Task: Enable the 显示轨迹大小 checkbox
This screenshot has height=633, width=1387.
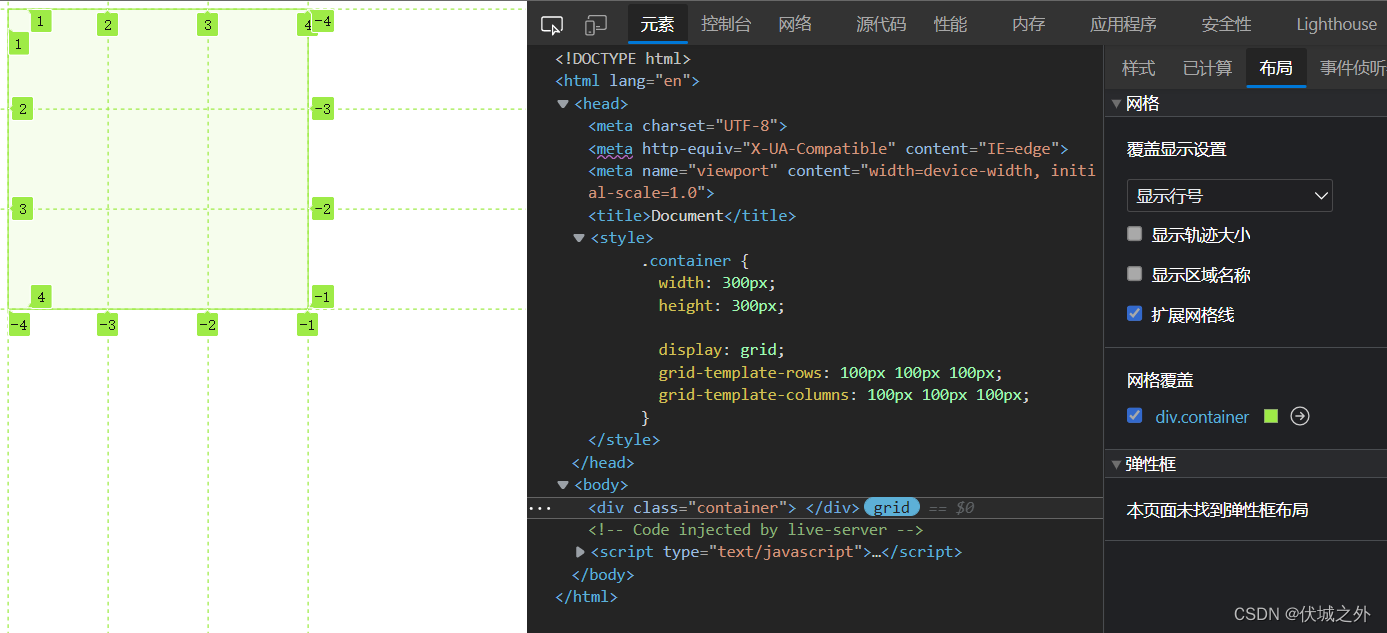Action: pyautogui.click(x=1134, y=234)
